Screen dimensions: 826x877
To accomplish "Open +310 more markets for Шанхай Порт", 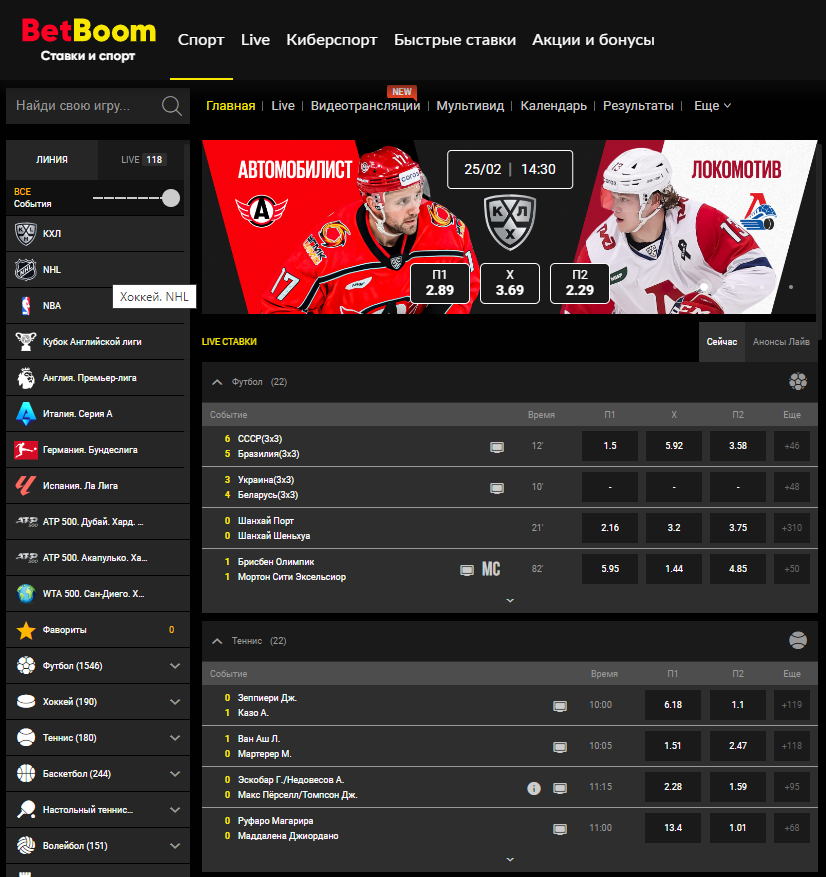I will coord(791,527).
